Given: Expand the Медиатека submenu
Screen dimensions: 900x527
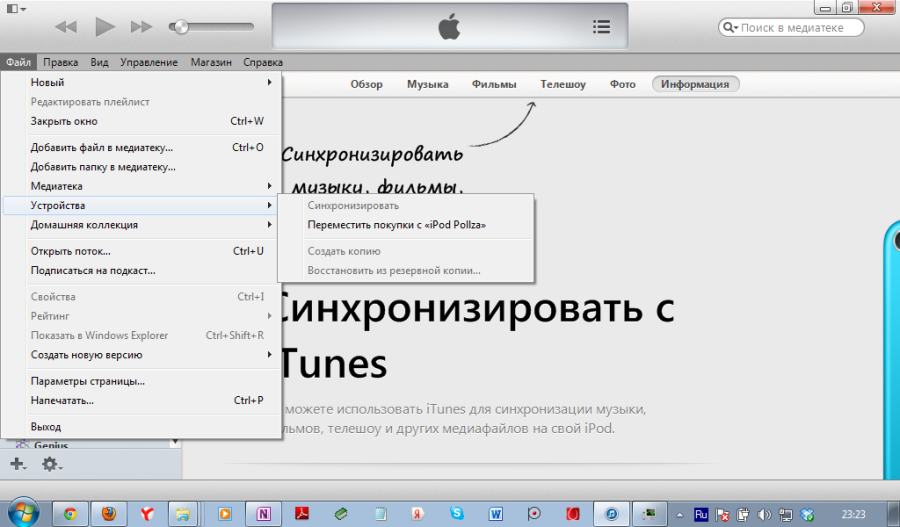Looking at the screenshot, I should 141,186.
